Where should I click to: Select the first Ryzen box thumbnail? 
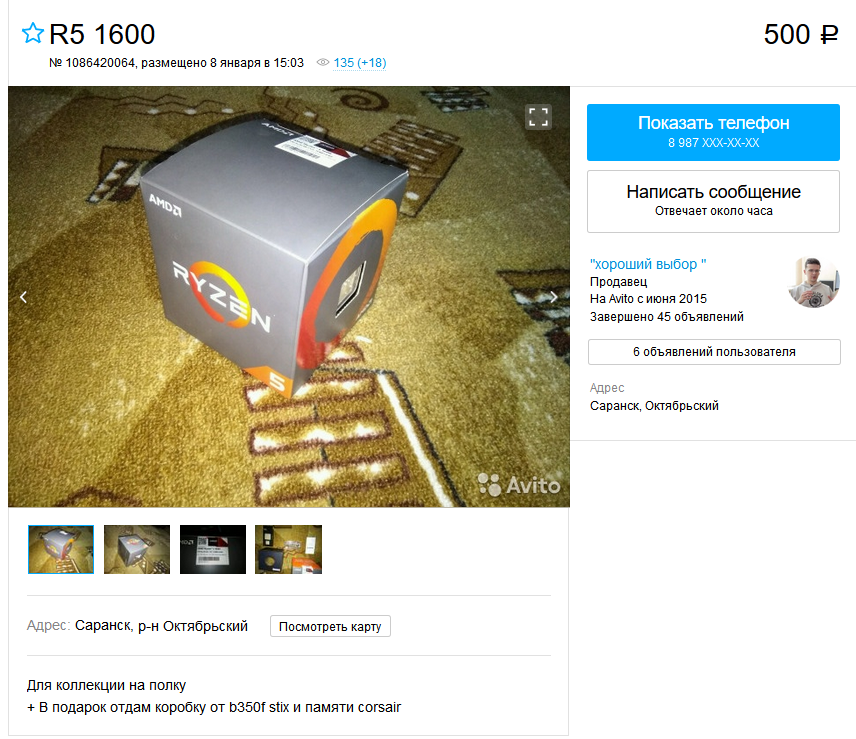tap(61, 549)
